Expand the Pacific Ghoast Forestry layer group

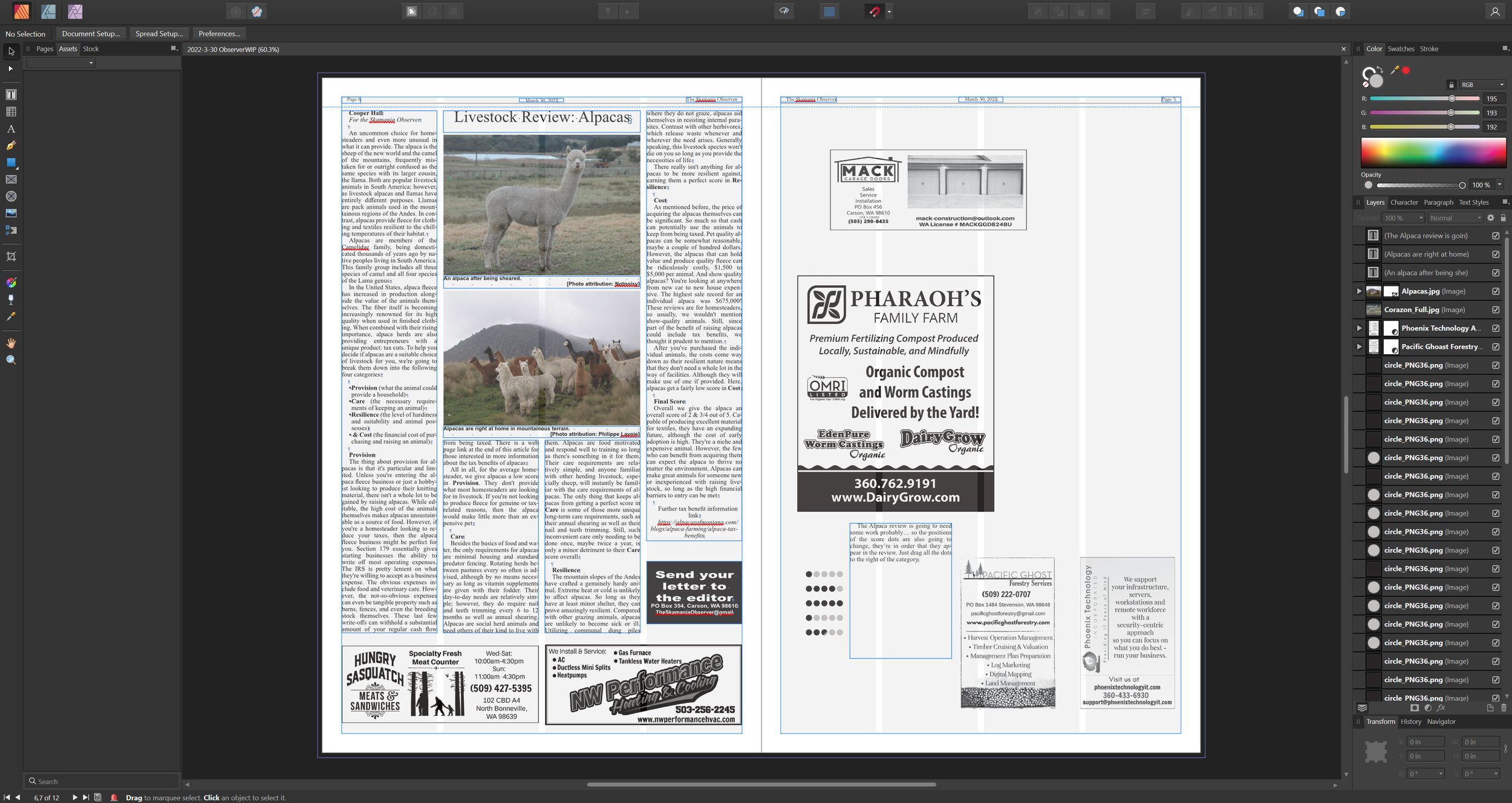pyautogui.click(x=1359, y=347)
